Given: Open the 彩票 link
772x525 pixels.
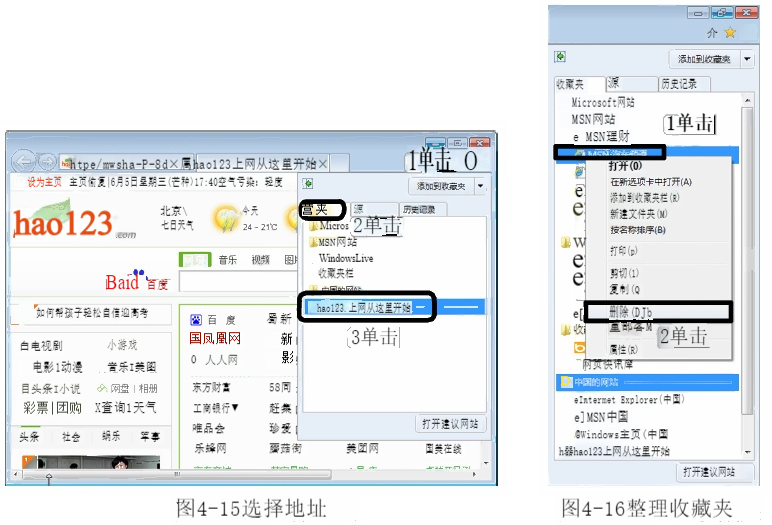Looking at the screenshot, I should coord(35,408).
